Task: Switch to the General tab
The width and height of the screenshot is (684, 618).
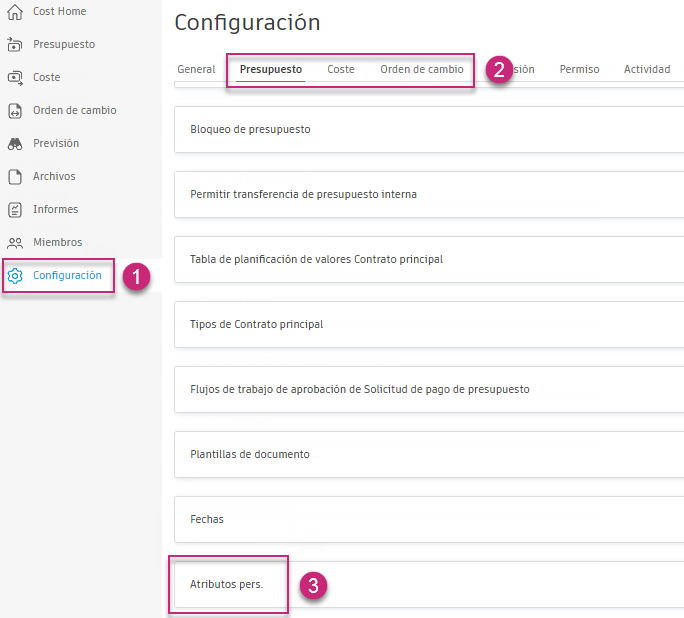Action: tap(196, 69)
